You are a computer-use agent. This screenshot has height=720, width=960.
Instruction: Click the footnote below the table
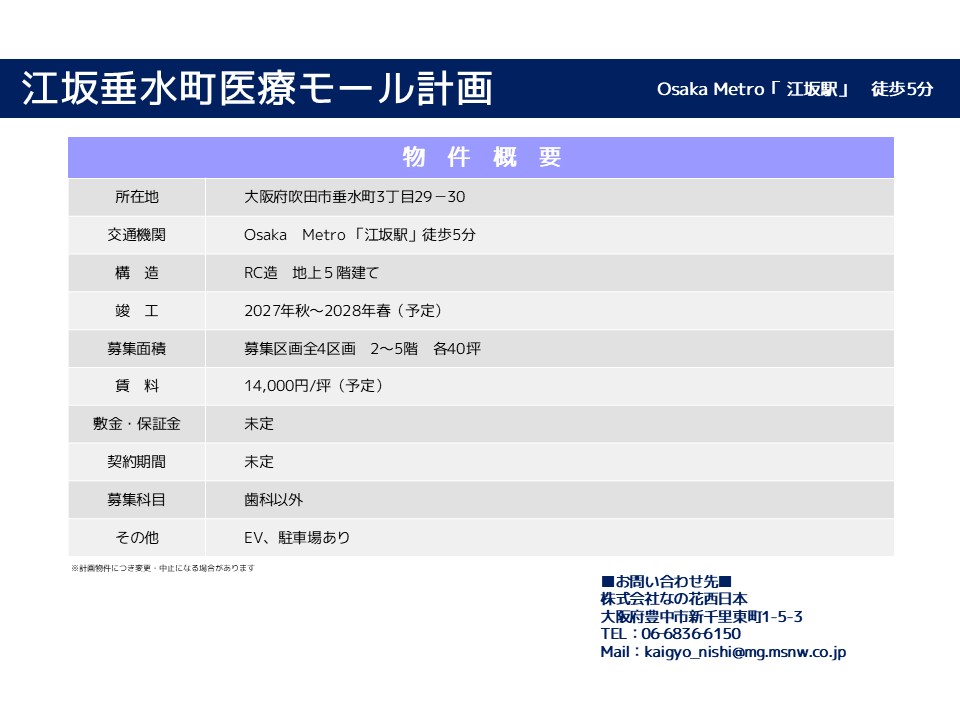click(x=163, y=568)
